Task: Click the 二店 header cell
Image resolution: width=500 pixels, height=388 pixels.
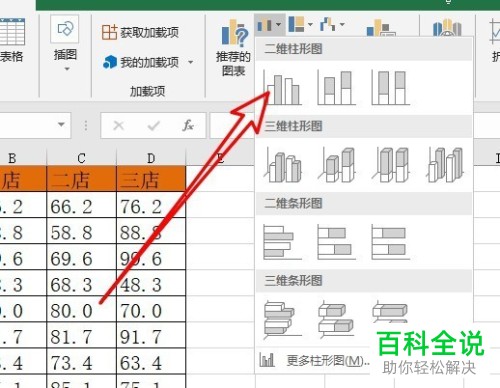Action: point(82,179)
